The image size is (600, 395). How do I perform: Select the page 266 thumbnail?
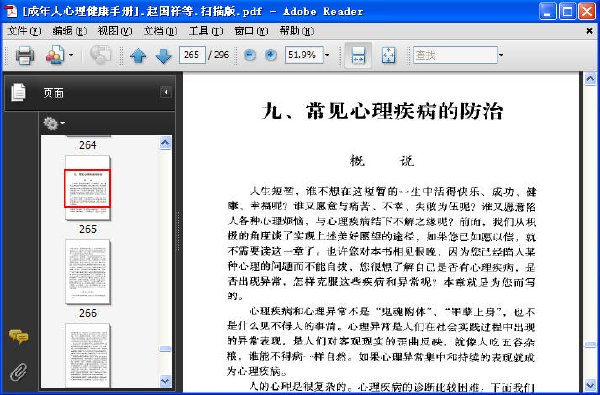pyautogui.click(x=88, y=272)
